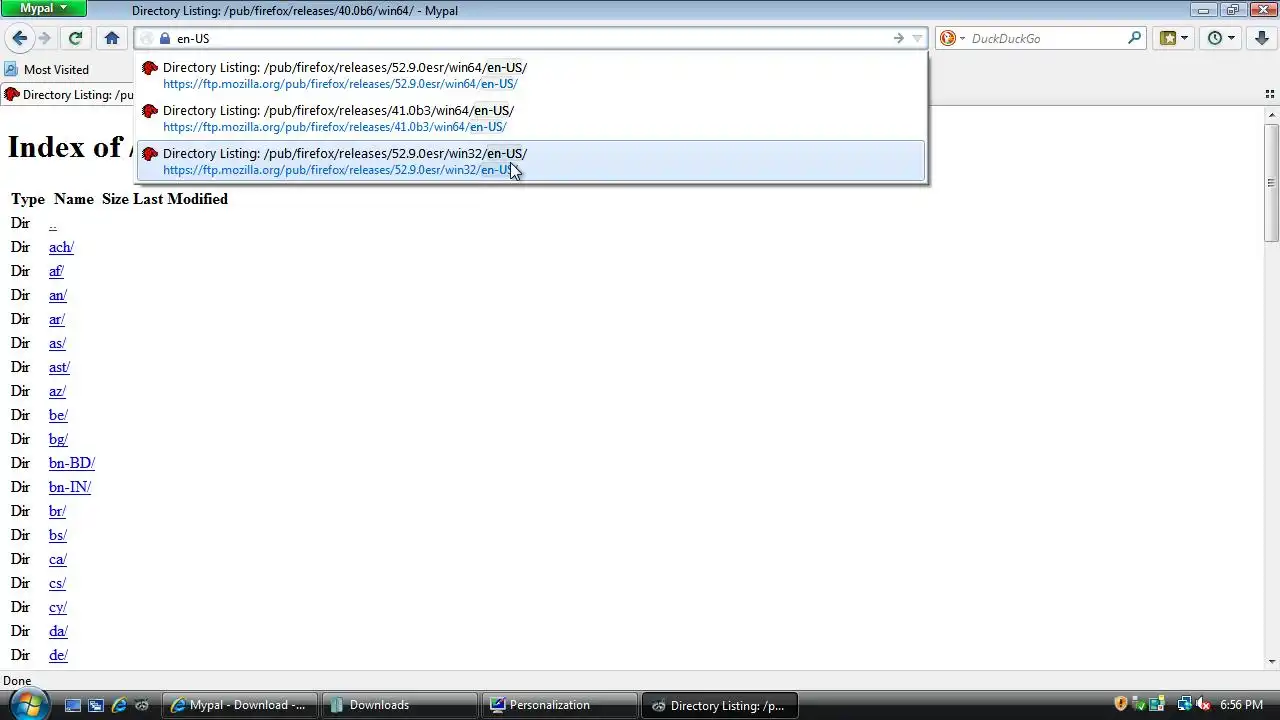Screen dimensions: 1280x720
Task: Reload the current page
Action: click(75, 38)
